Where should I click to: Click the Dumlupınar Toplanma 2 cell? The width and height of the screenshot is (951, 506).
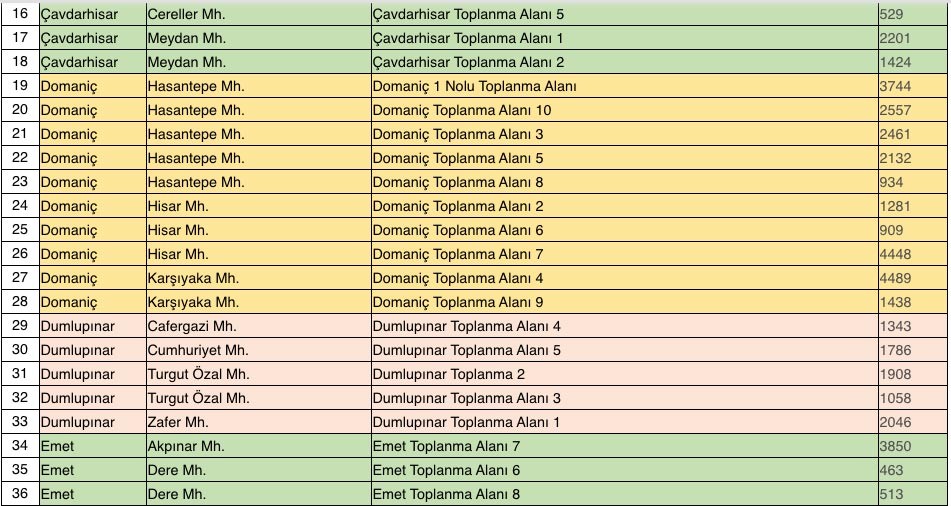point(623,374)
